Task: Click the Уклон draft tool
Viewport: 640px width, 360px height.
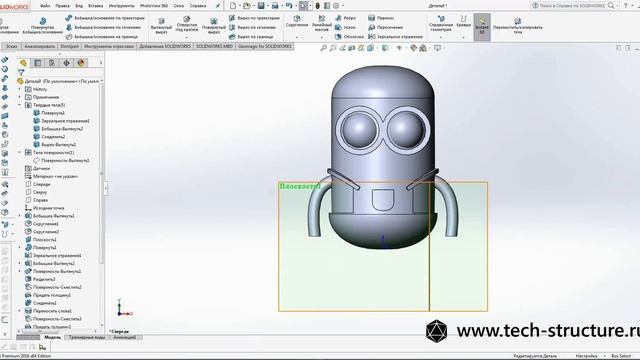Action: [x=345, y=27]
